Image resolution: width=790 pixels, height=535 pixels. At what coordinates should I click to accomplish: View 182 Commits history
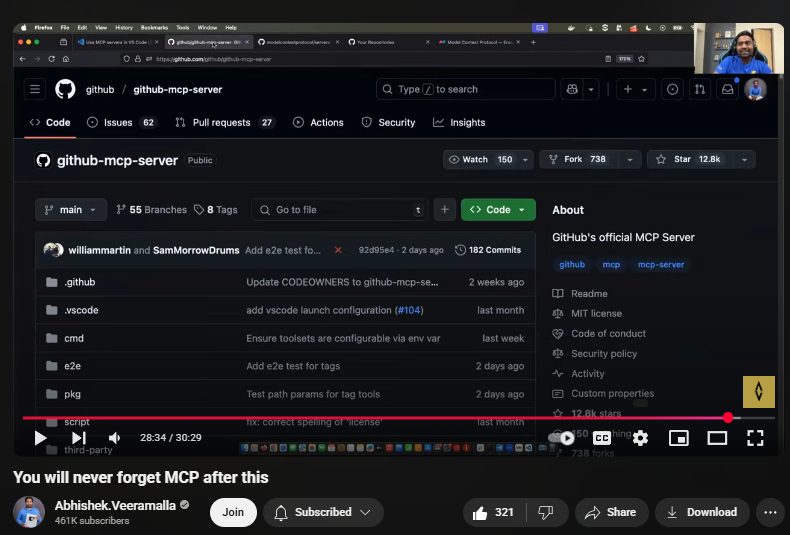(x=488, y=250)
